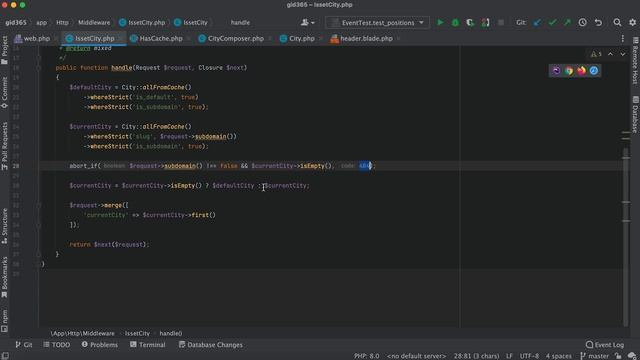Open the Bookmarks tool window
Screen dimensions: 640x360
tap(4, 277)
